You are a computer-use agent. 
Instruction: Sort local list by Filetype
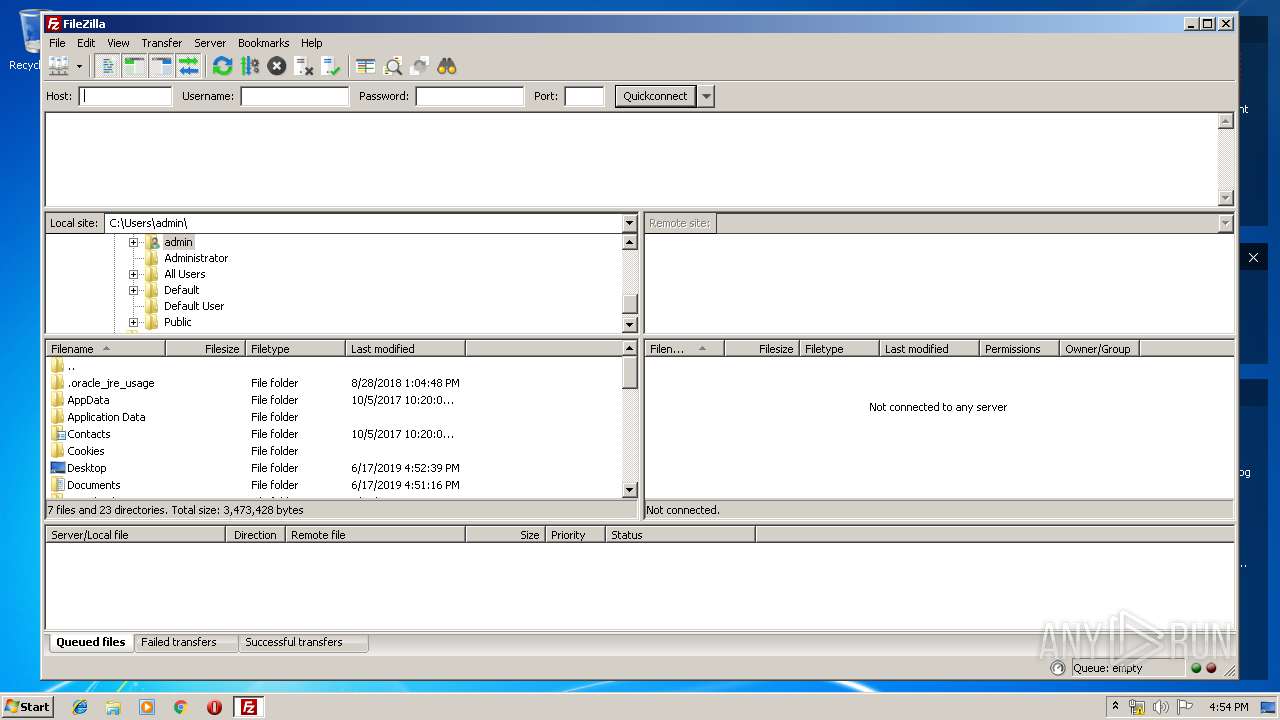point(296,349)
